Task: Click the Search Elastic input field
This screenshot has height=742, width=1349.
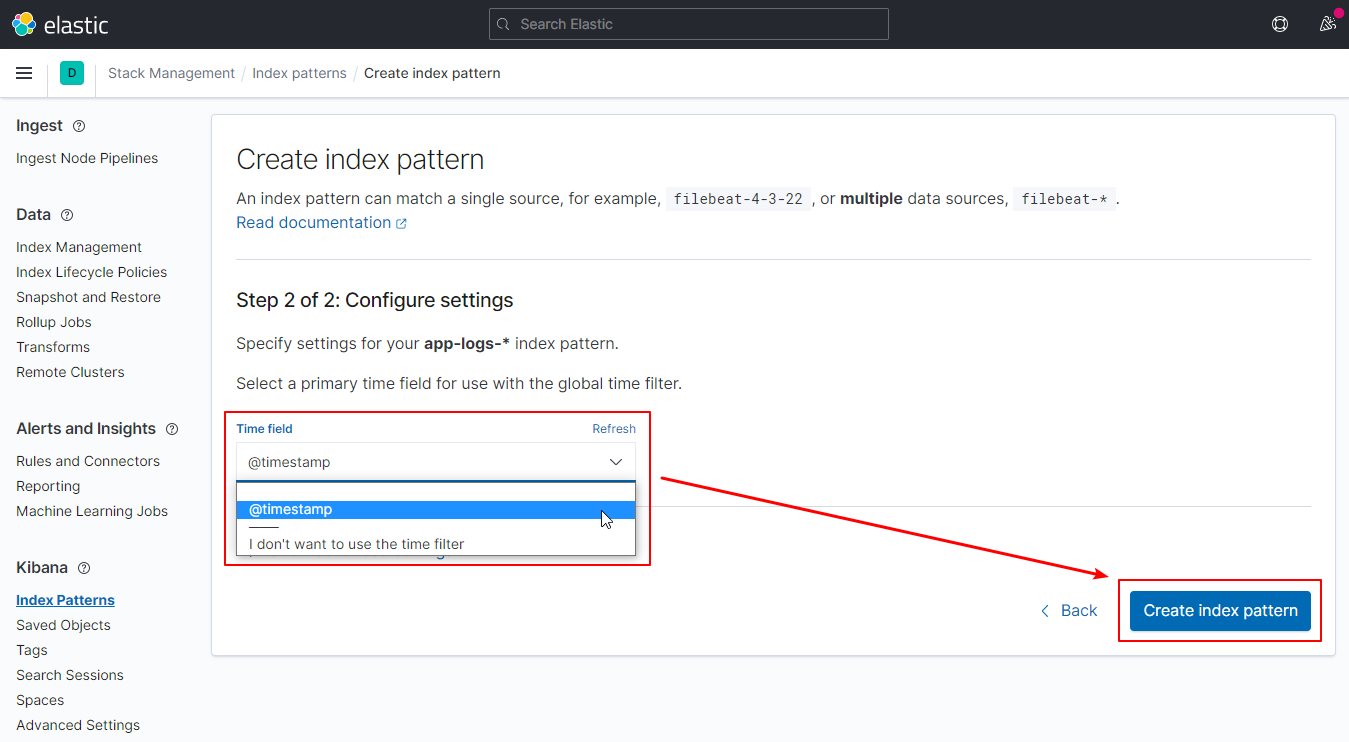Action: coord(688,24)
